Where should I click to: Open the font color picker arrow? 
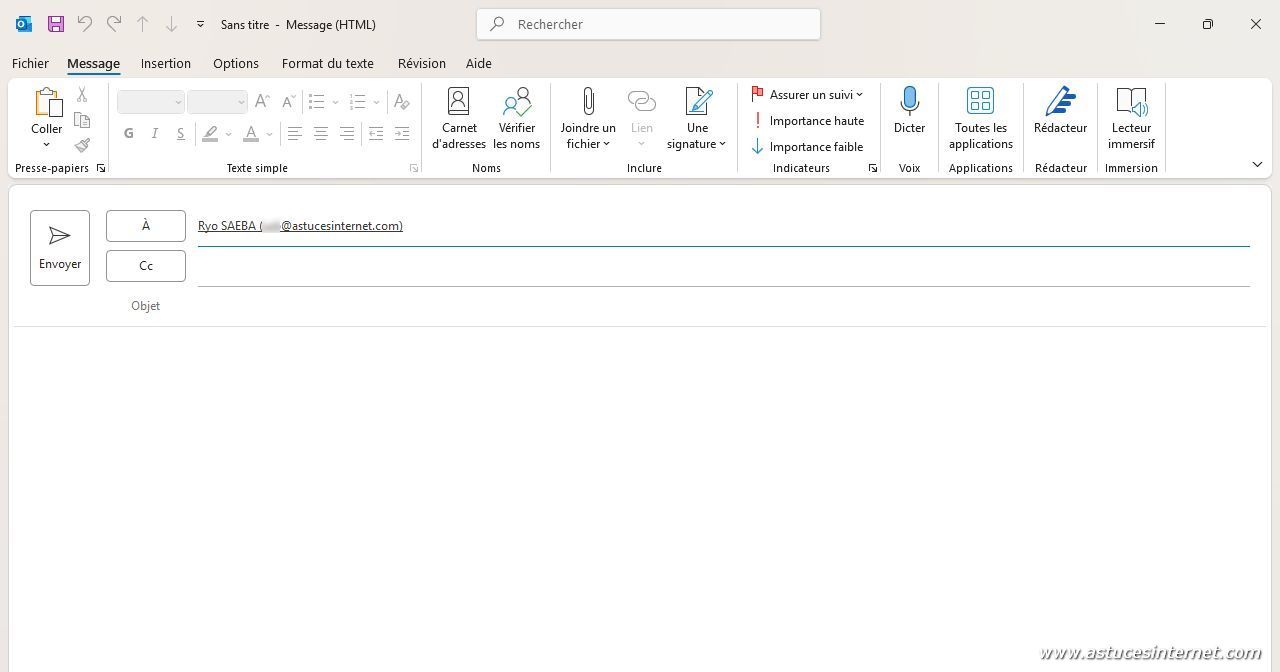click(x=270, y=134)
